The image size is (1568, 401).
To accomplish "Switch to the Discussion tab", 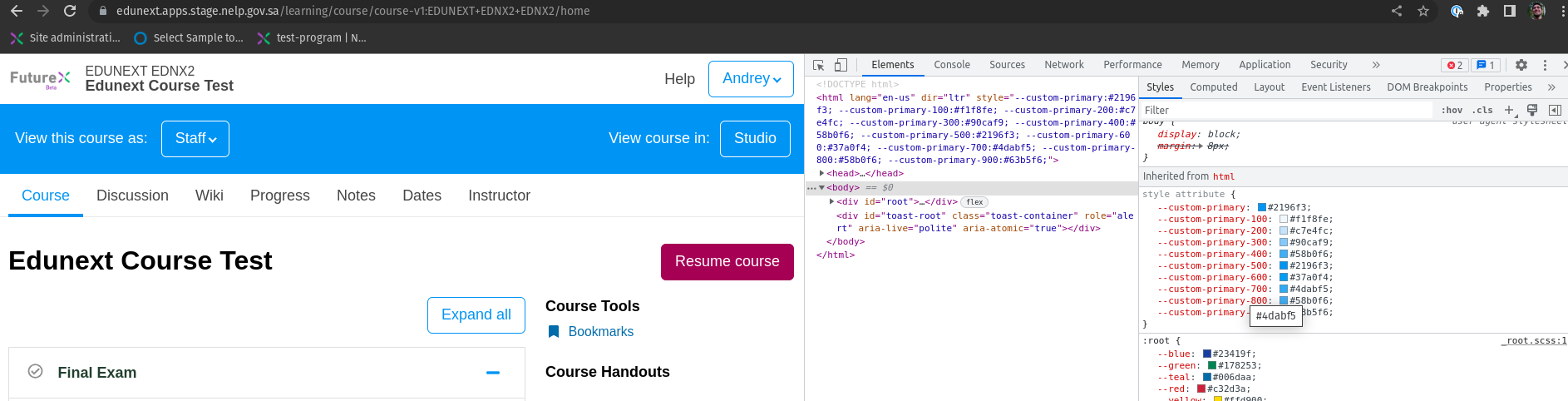I will [132, 196].
